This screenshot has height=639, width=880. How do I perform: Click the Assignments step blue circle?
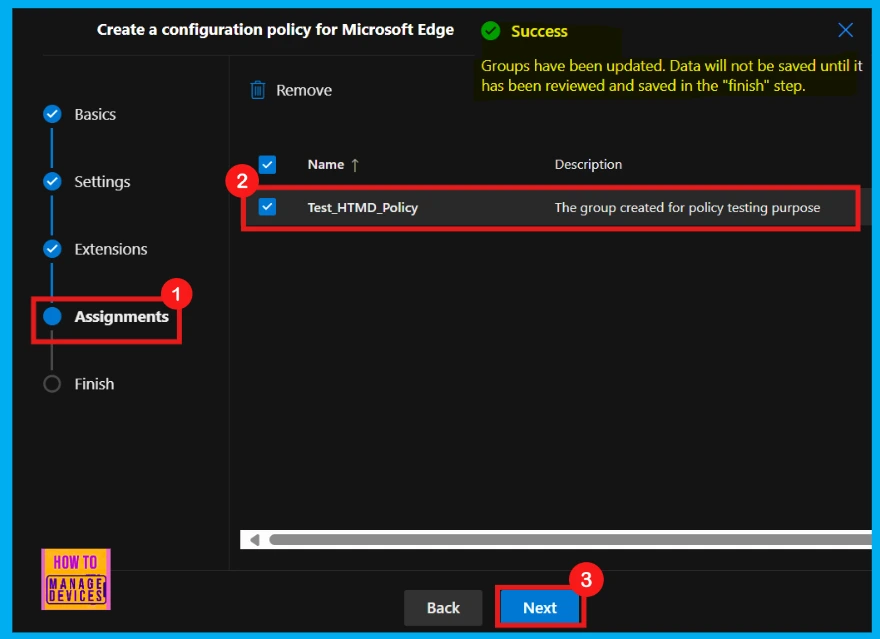52,316
